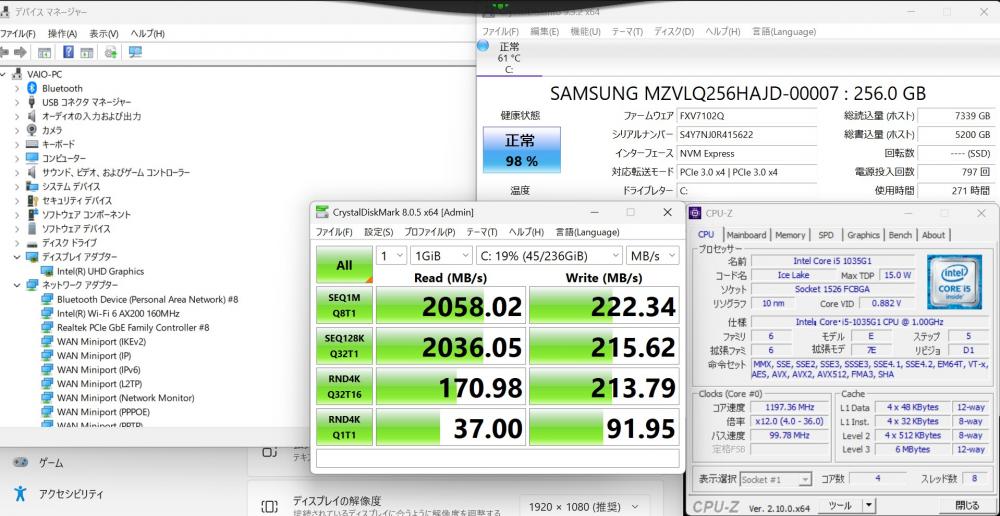Switch to the Memory tab in CPU-Z
This screenshot has height=516, width=1000.
pyautogui.click(x=790, y=235)
